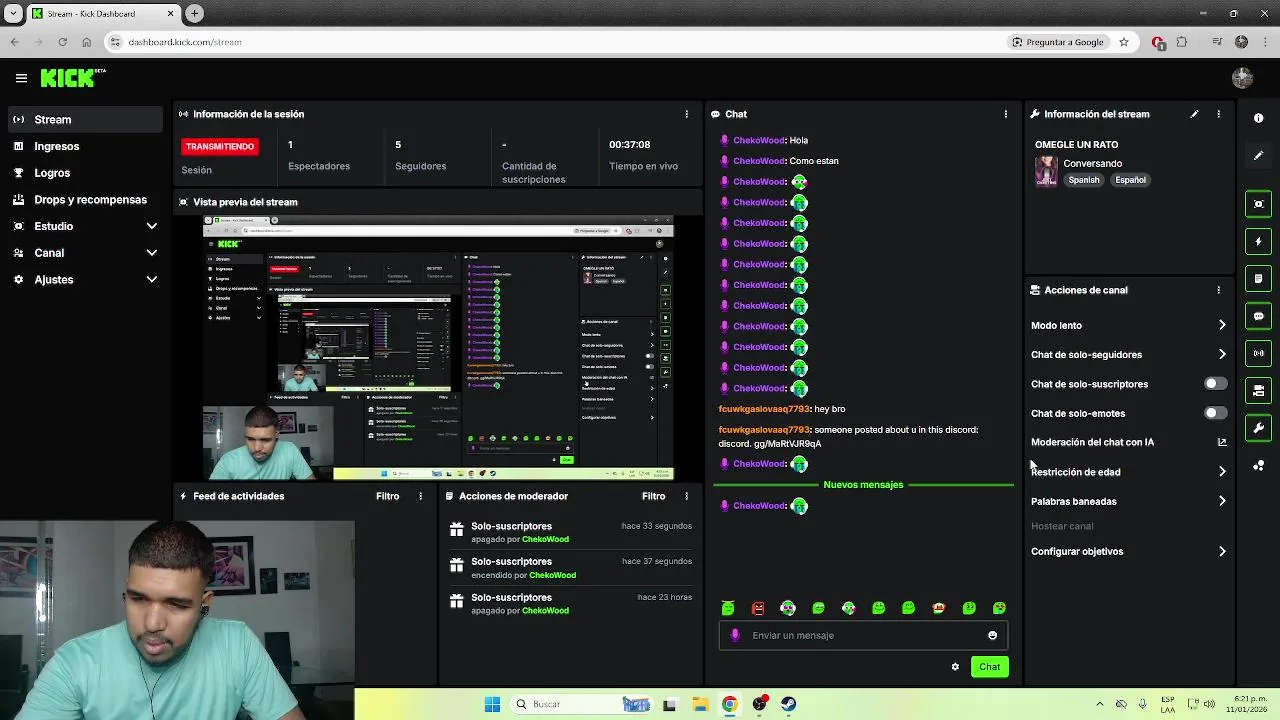Image resolution: width=1280 pixels, height=720 pixels.
Task: Edit stream info with pencil icon
Action: pyautogui.click(x=1194, y=114)
